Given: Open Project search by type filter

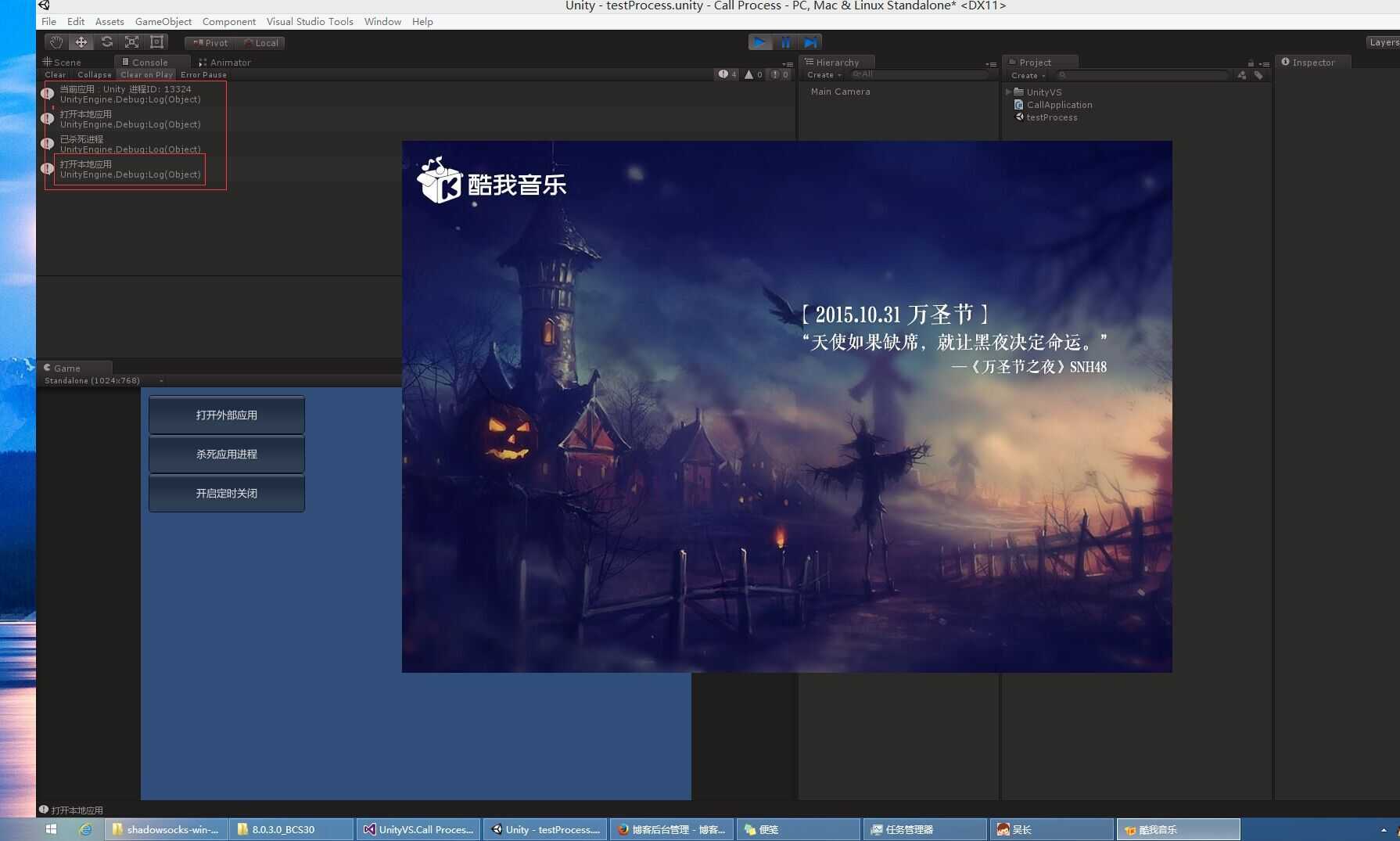Looking at the screenshot, I should [x=1242, y=76].
